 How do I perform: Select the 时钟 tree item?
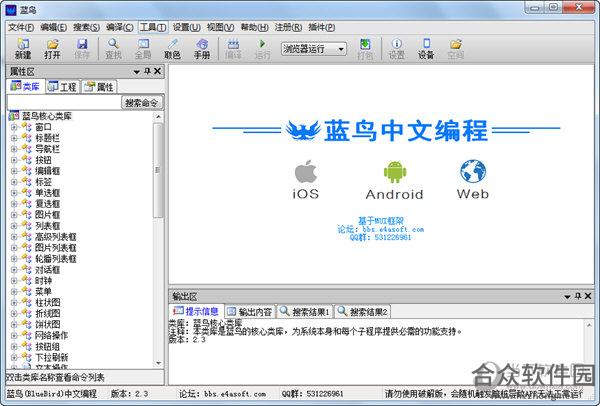43,280
